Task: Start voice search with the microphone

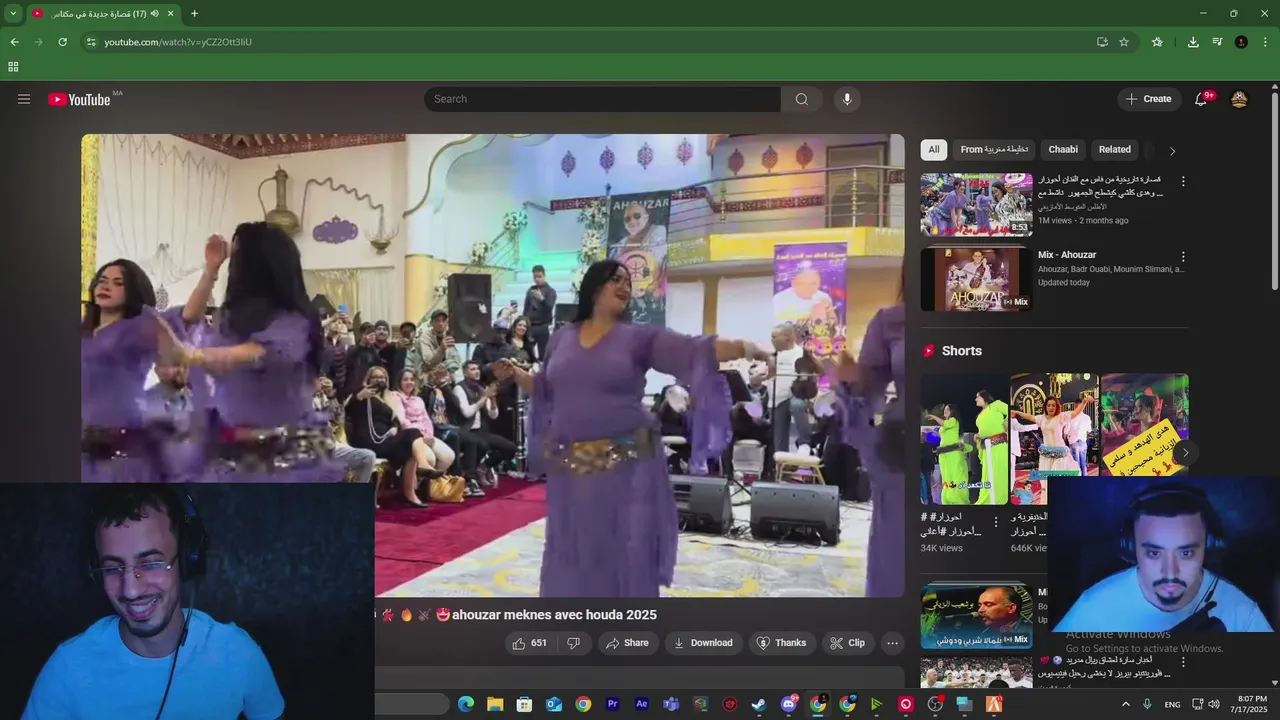Action: click(847, 99)
